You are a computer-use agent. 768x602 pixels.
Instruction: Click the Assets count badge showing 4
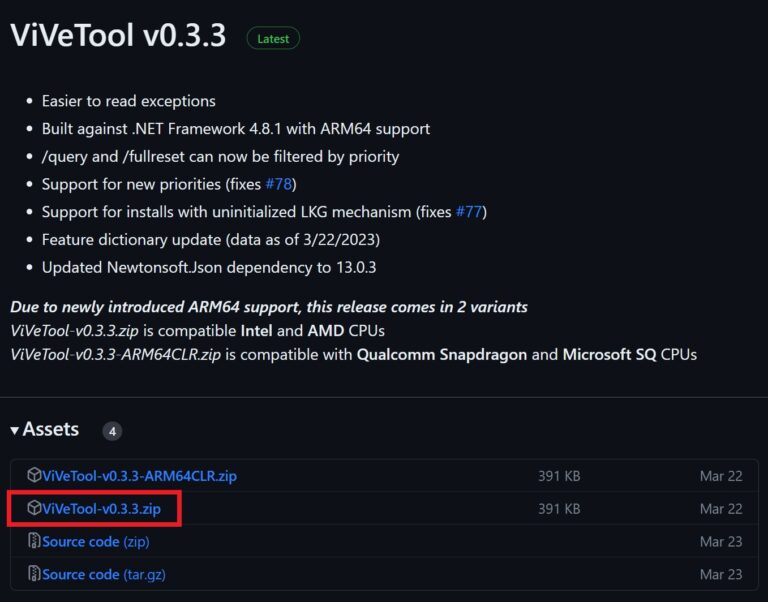112,431
